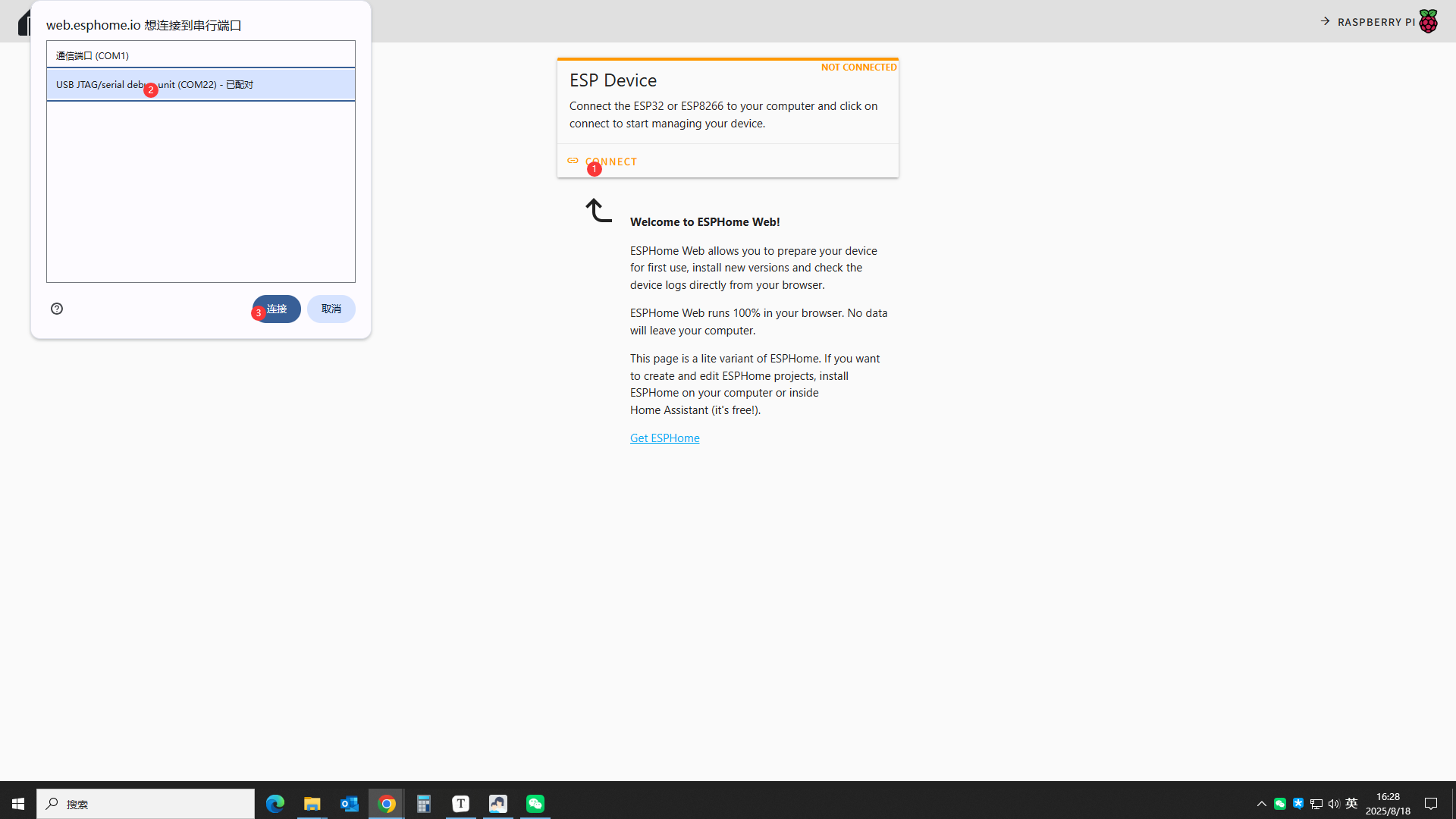Open Typora app from taskbar
The image size is (1456, 819).
tap(460, 804)
